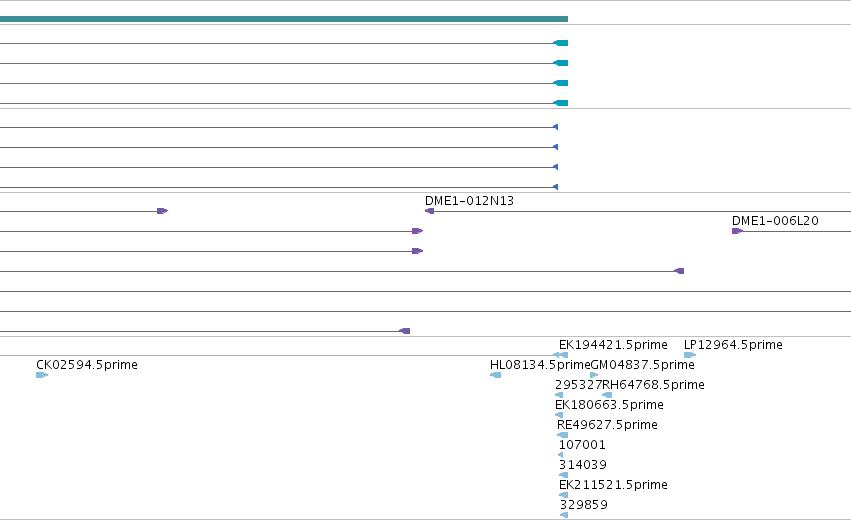Screen dimensions: 851x520
Task: Click the DME1-012N13 label text
Action: (469, 201)
